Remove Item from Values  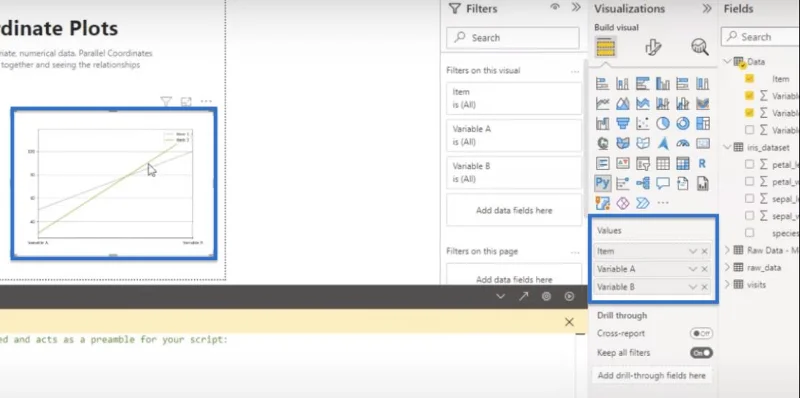pyautogui.click(x=705, y=251)
